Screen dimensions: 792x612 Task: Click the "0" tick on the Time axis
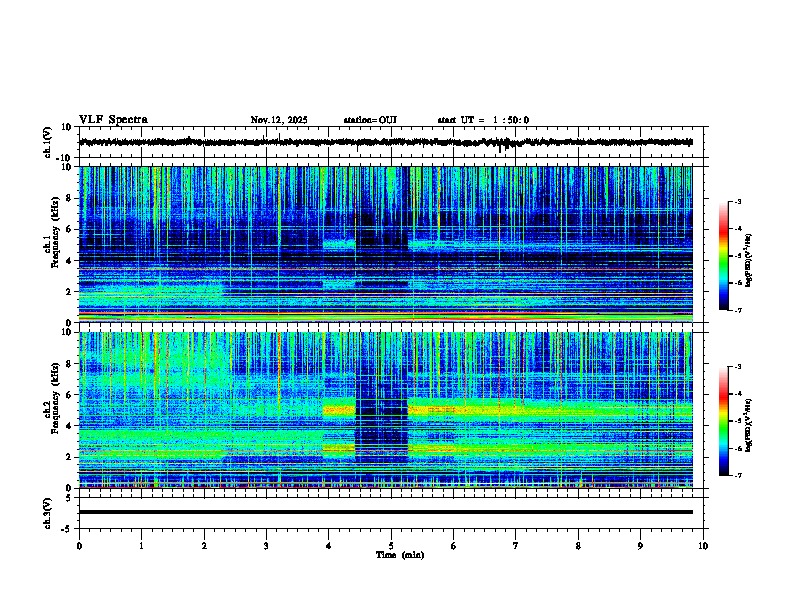79,546
